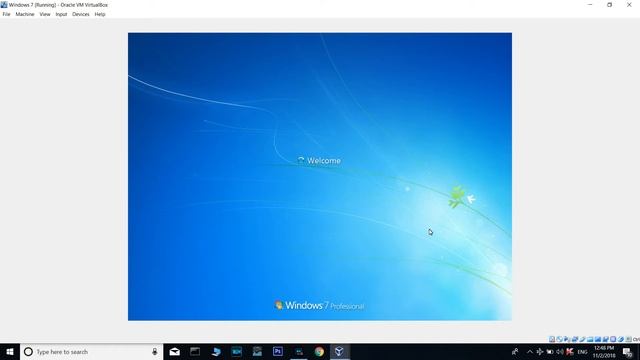Open the Help menu
This screenshot has height=360, width=640.
coord(100,14)
